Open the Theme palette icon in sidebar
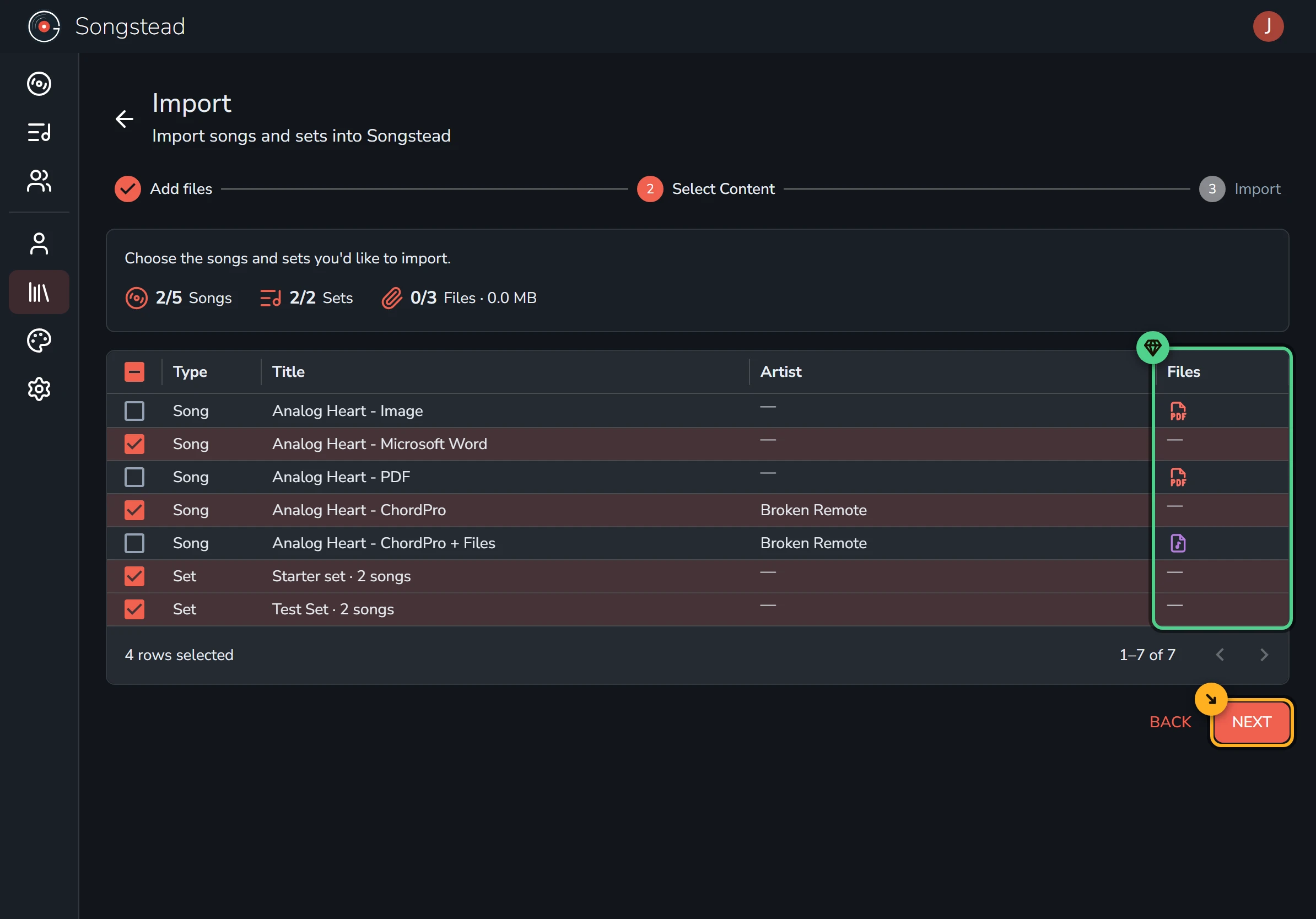1316x919 pixels. click(x=39, y=341)
